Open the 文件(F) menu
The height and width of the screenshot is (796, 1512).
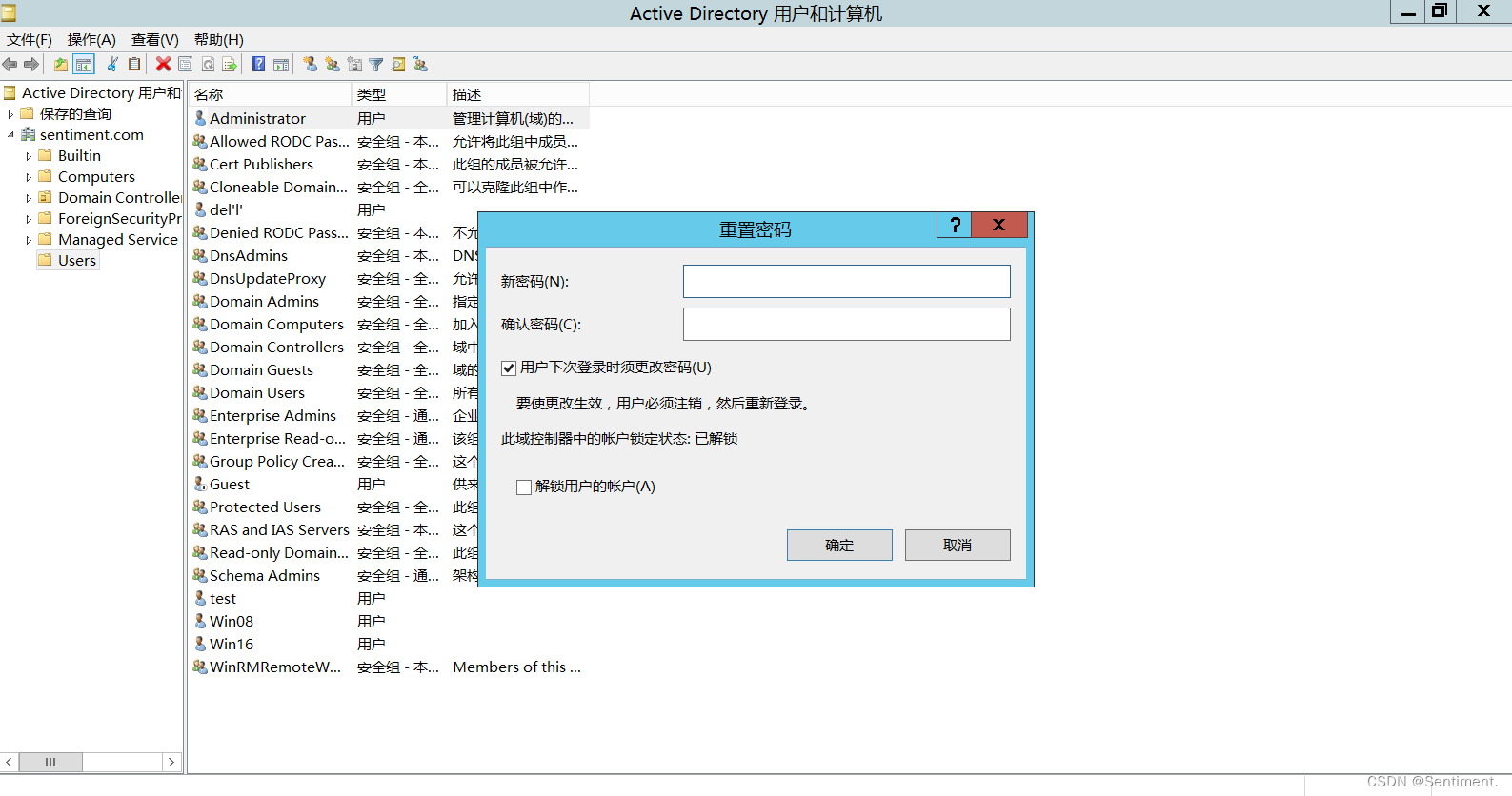pyautogui.click(x=30, y=40)
